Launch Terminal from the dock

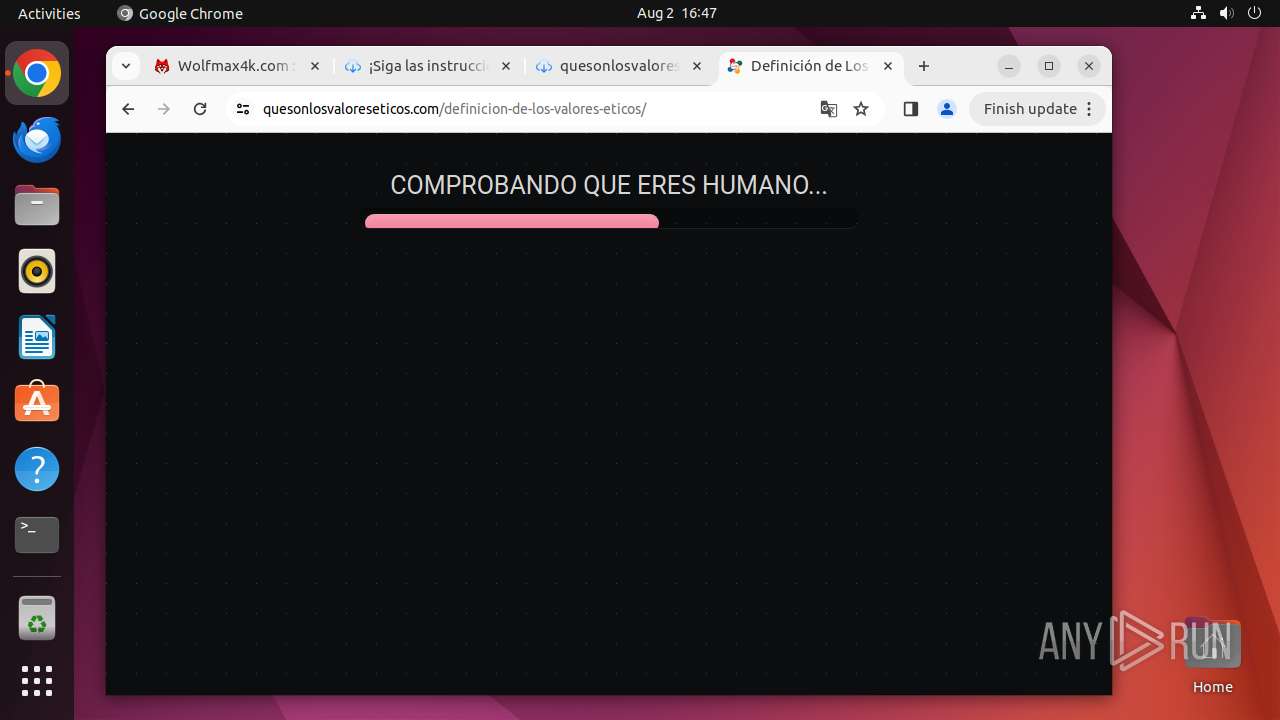[37, 535]
